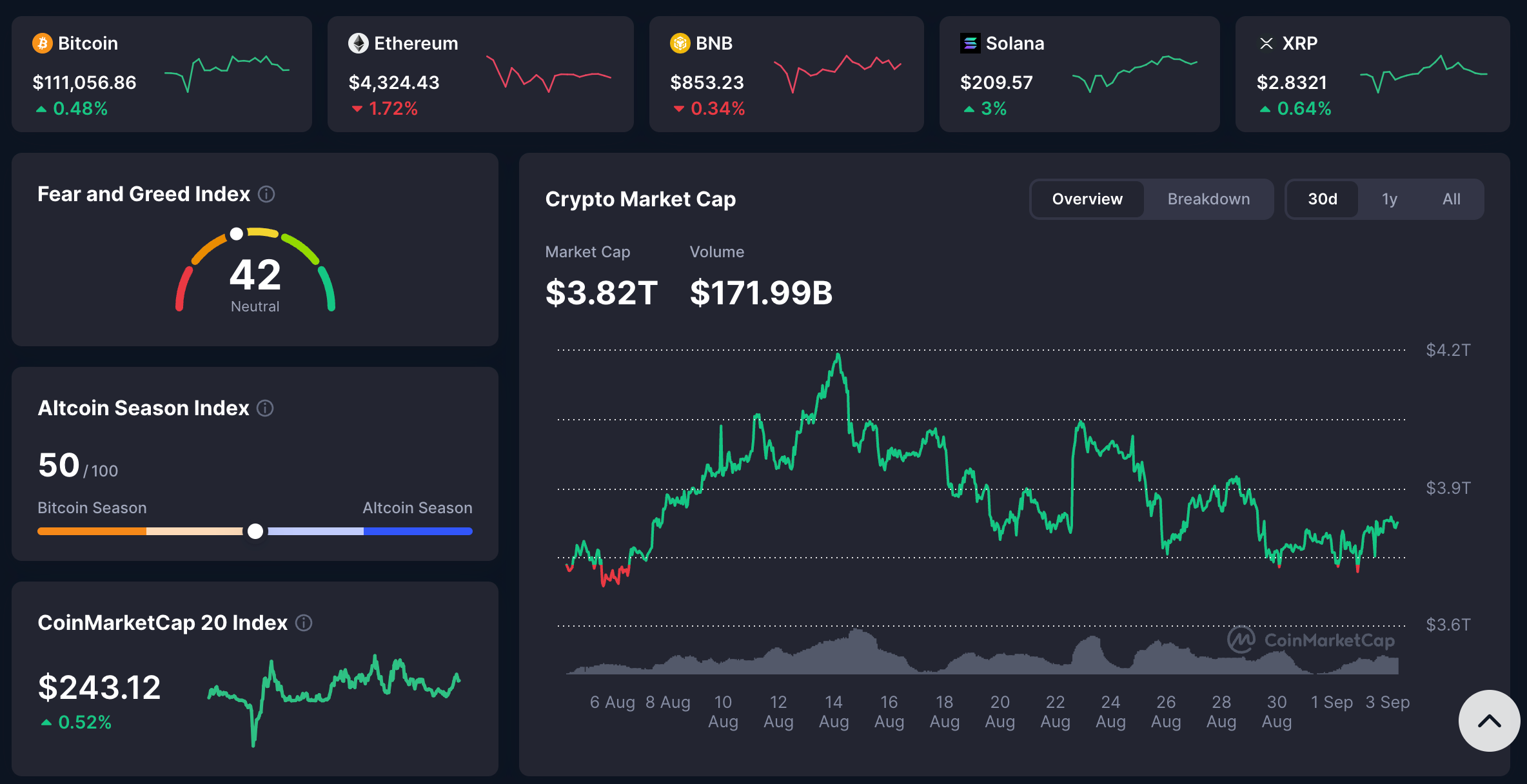
Task: Click the XRP logo icon
Action: tap(1266, 43)
